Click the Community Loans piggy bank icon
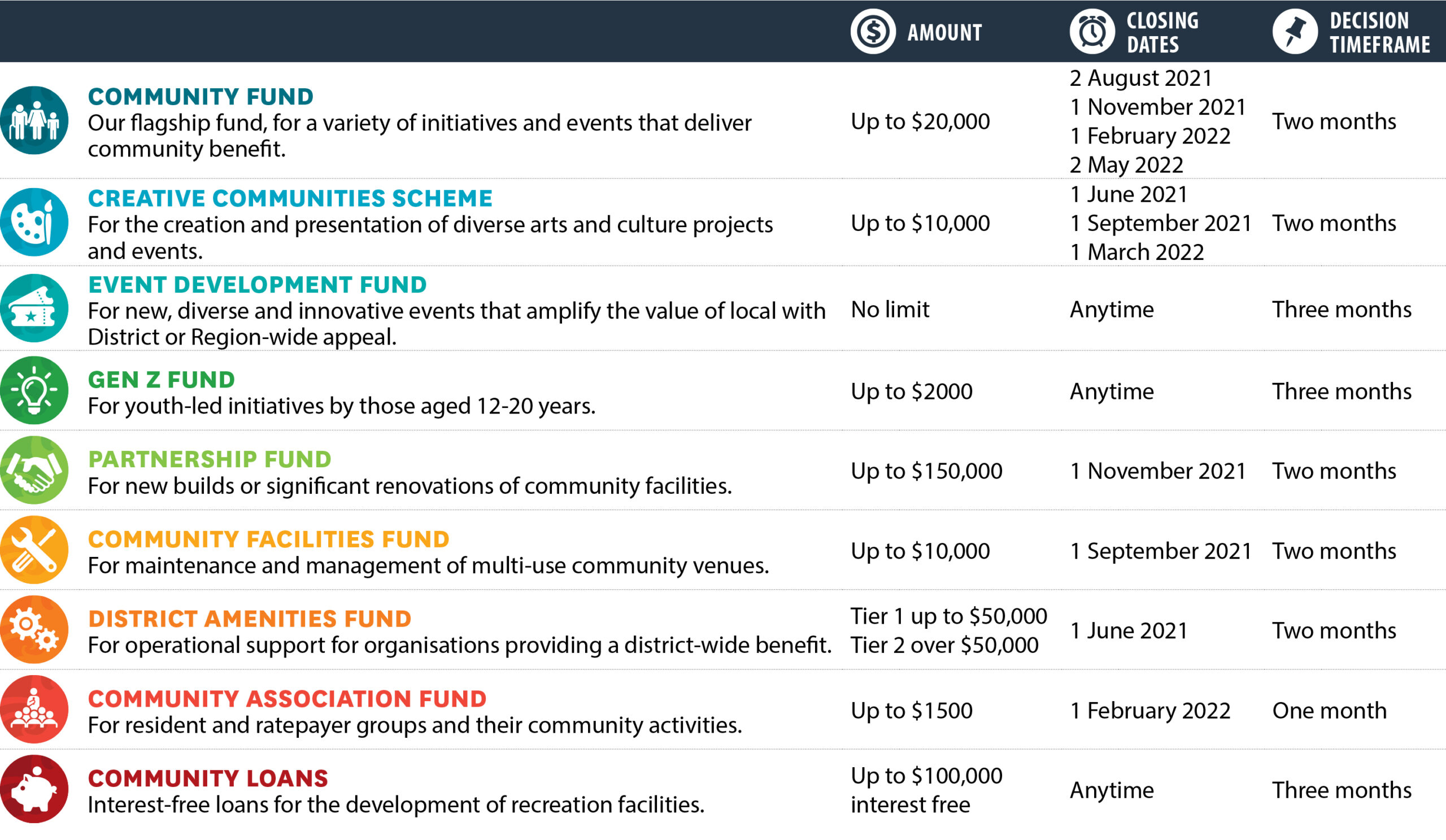 pyautogui.click(x=34, y=789)
